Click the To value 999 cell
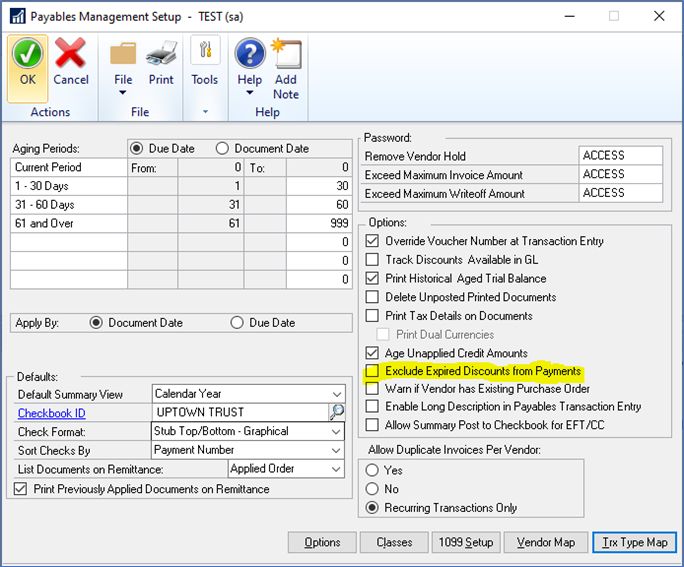Viewport: 684px width, 567px height. coord(319,223)
